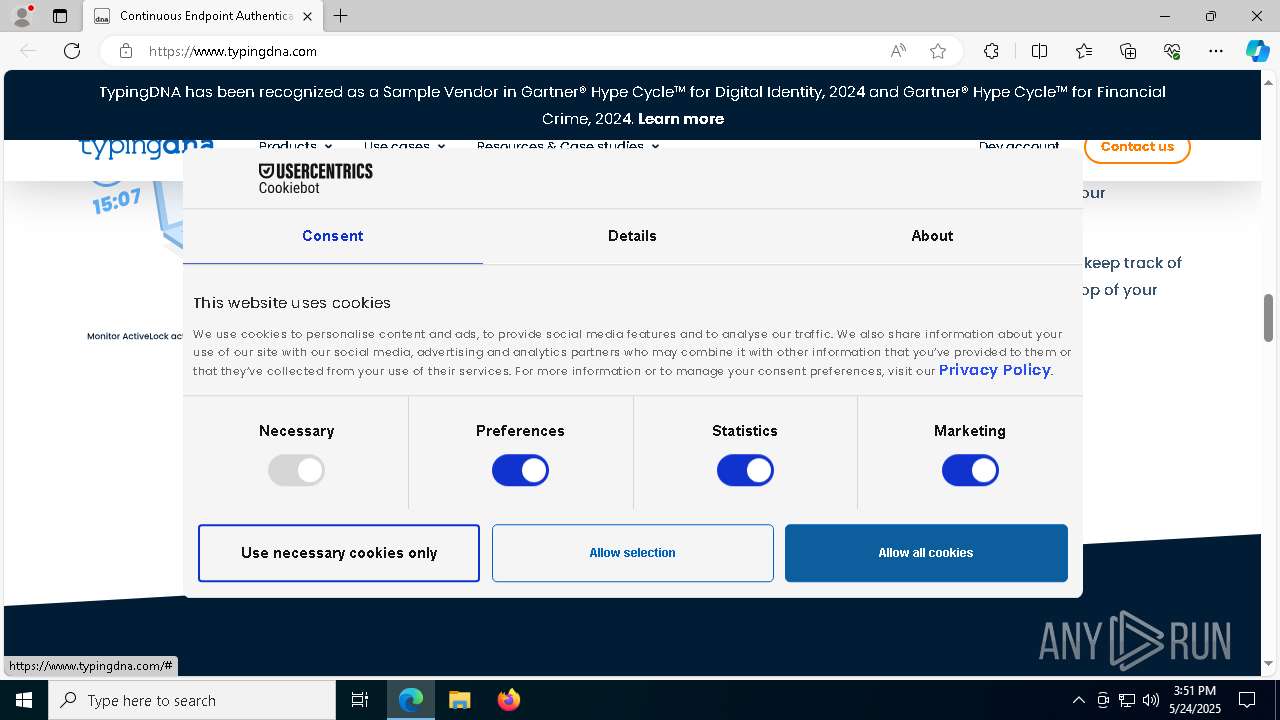Expand the Products menu
1280x720 pixels.
295,146
